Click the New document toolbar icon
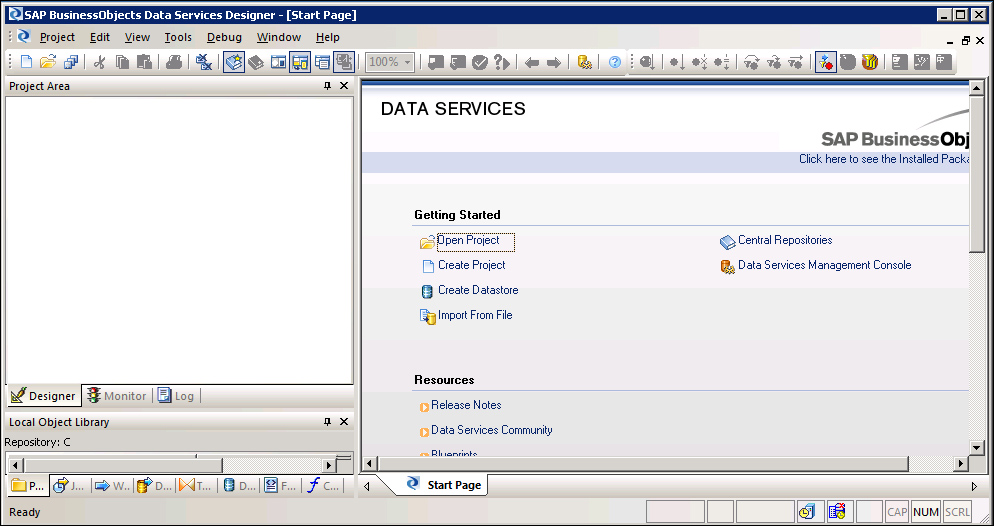Viewport: 994px width, 526px height. [27, 62]
